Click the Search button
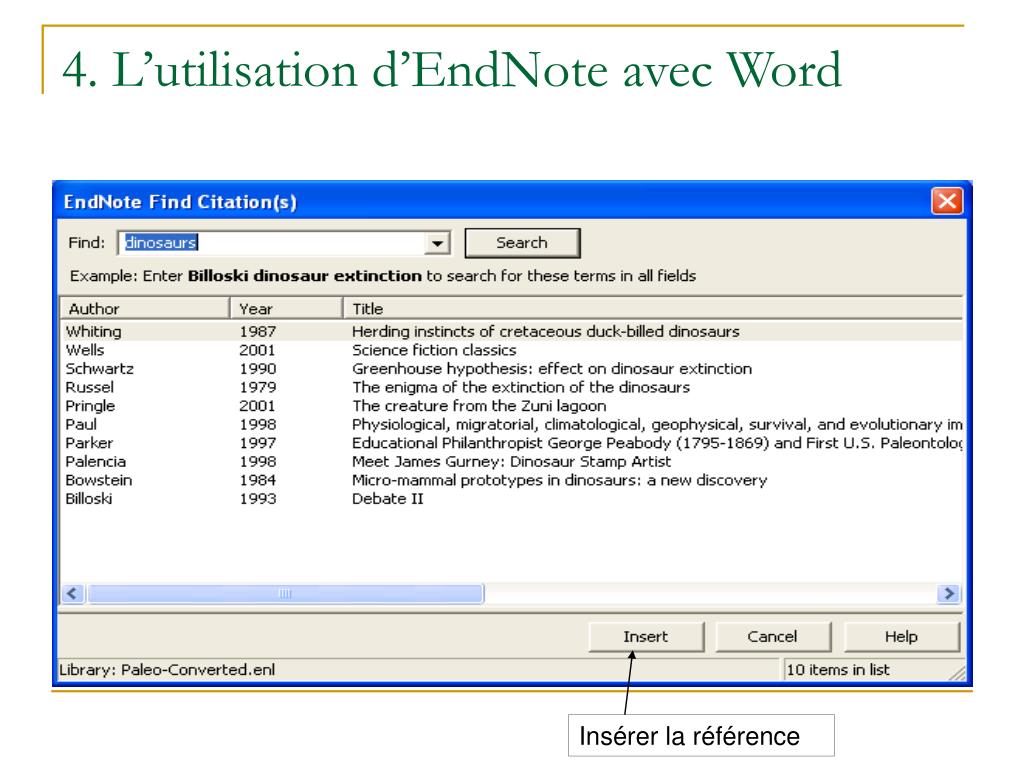The width and height of the screenshot is (1024, 768). click(522, 243)
